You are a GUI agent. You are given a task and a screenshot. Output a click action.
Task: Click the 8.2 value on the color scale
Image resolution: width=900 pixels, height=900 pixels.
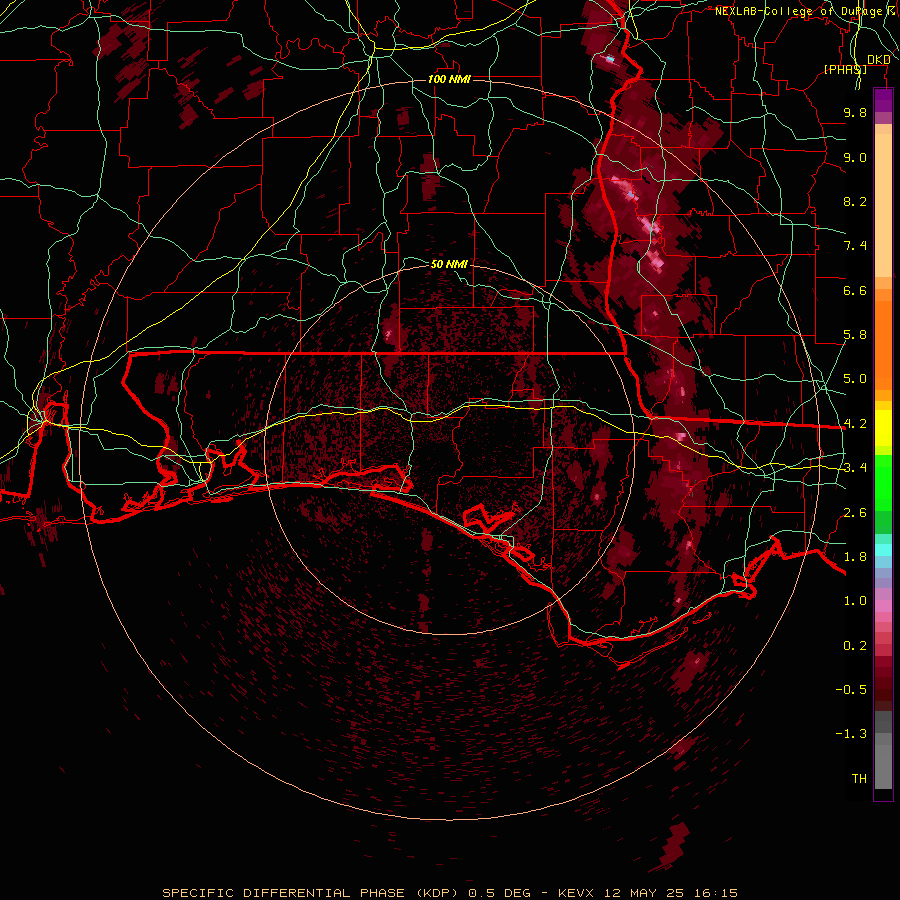[855, 201]
